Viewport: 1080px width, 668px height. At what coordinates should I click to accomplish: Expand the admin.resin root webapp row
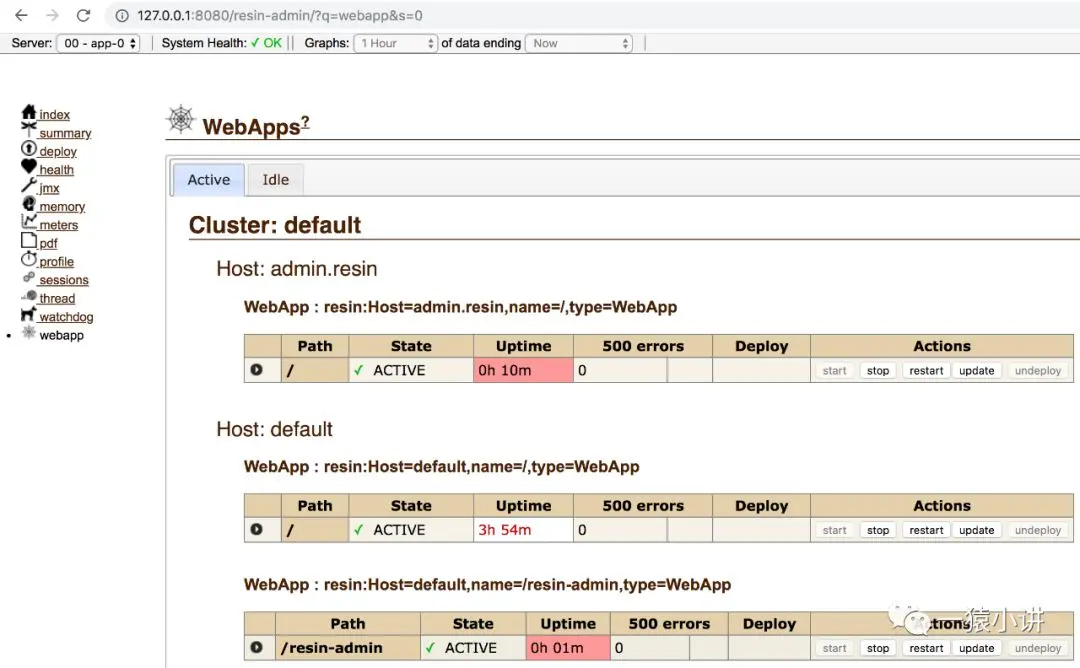coord(256,370)
